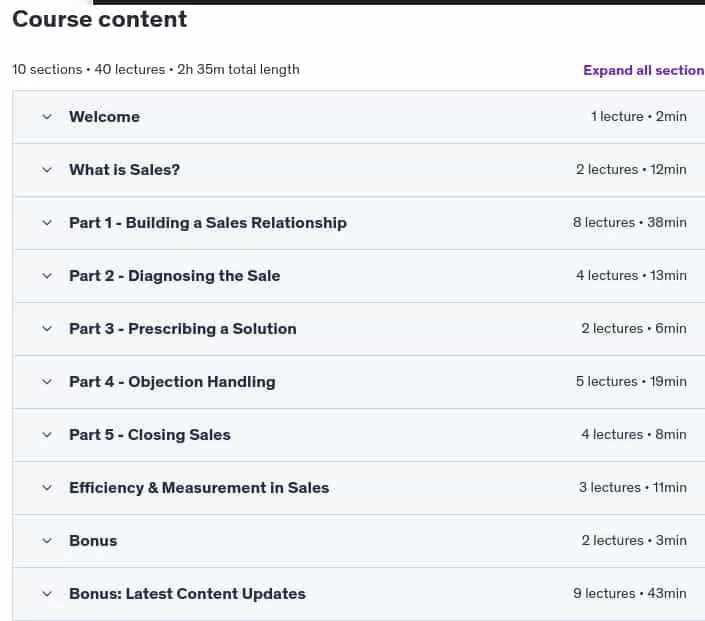
Task: Open Efficiency & Measurement in Sales title
Action: [199, 488]
